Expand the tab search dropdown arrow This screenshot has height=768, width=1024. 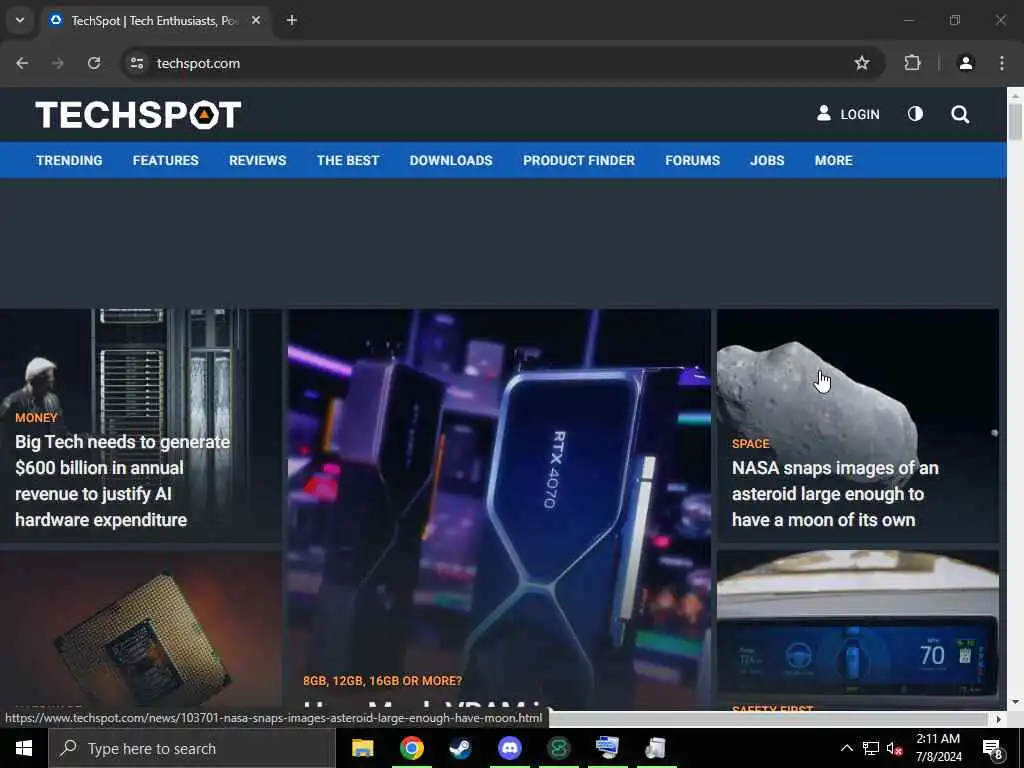click(x=20, y=20)
